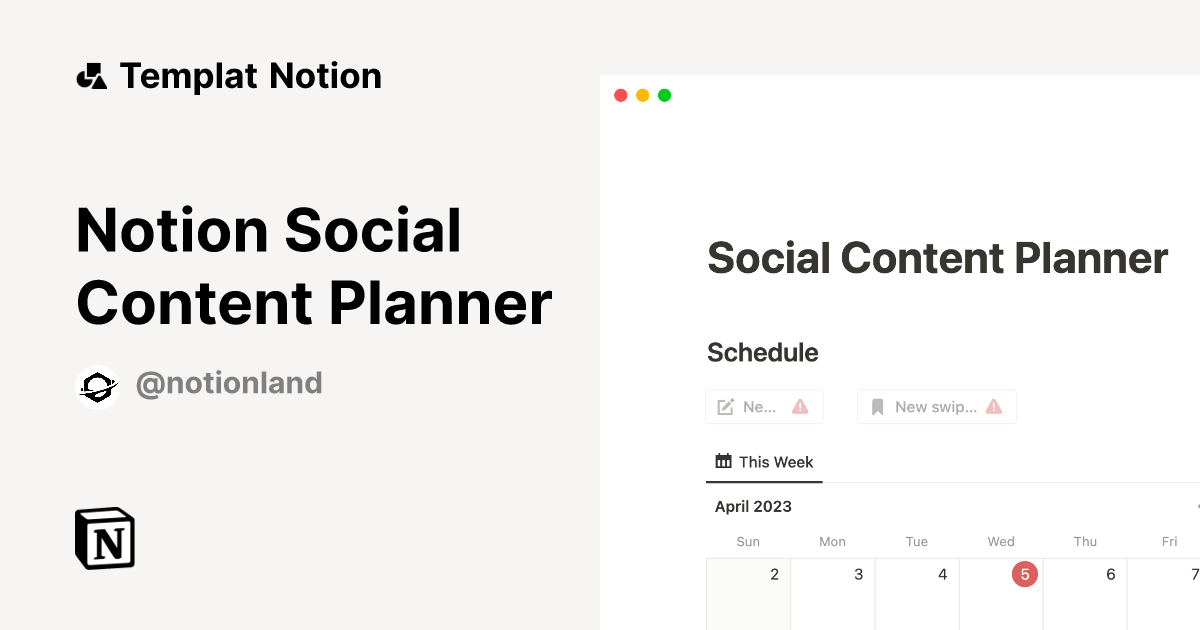This screenshot has height=630, width=1200.
Task: Open the New entry dropdown button
Action: [x=764, y=406]
